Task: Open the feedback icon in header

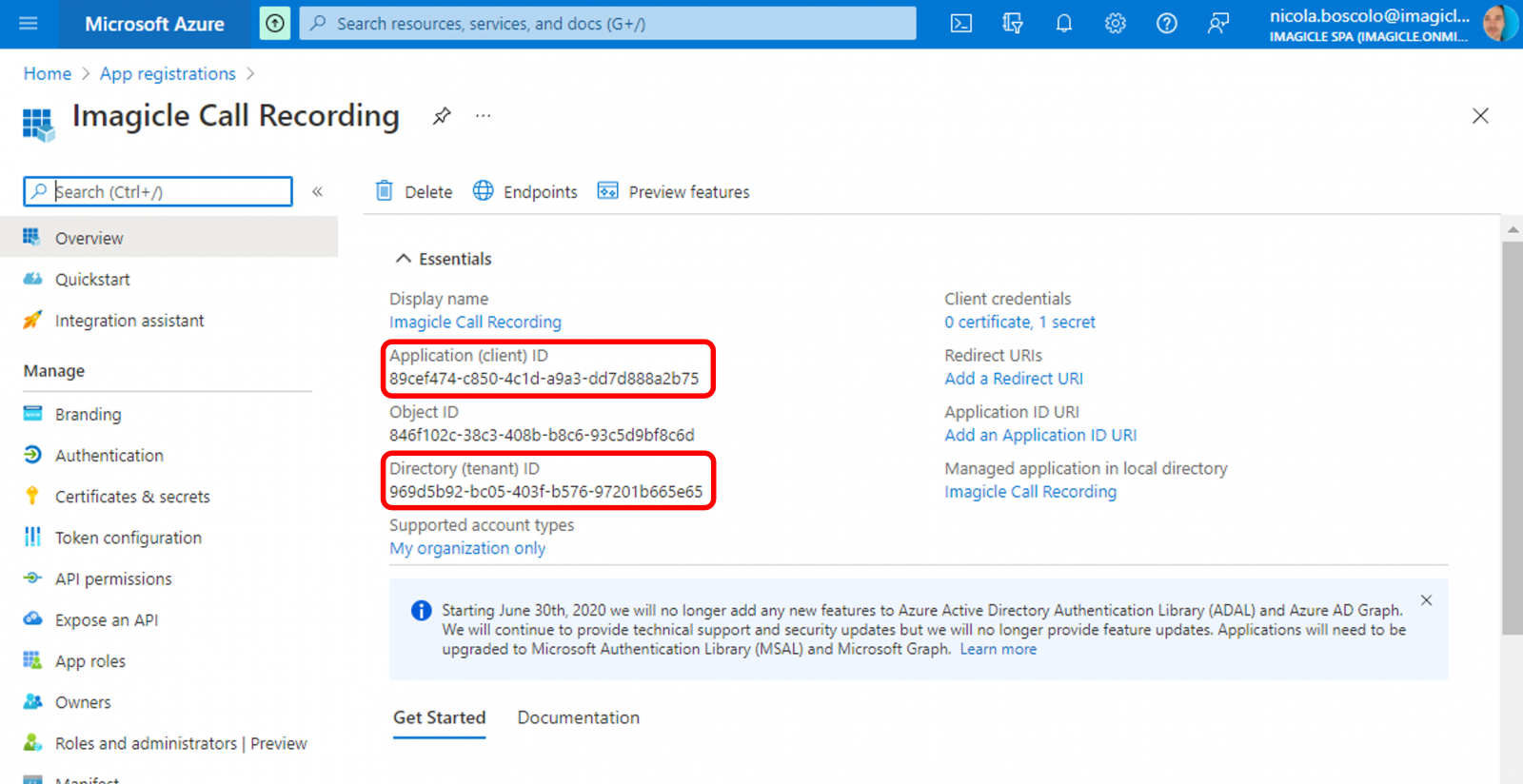Action: (1218, 24)
